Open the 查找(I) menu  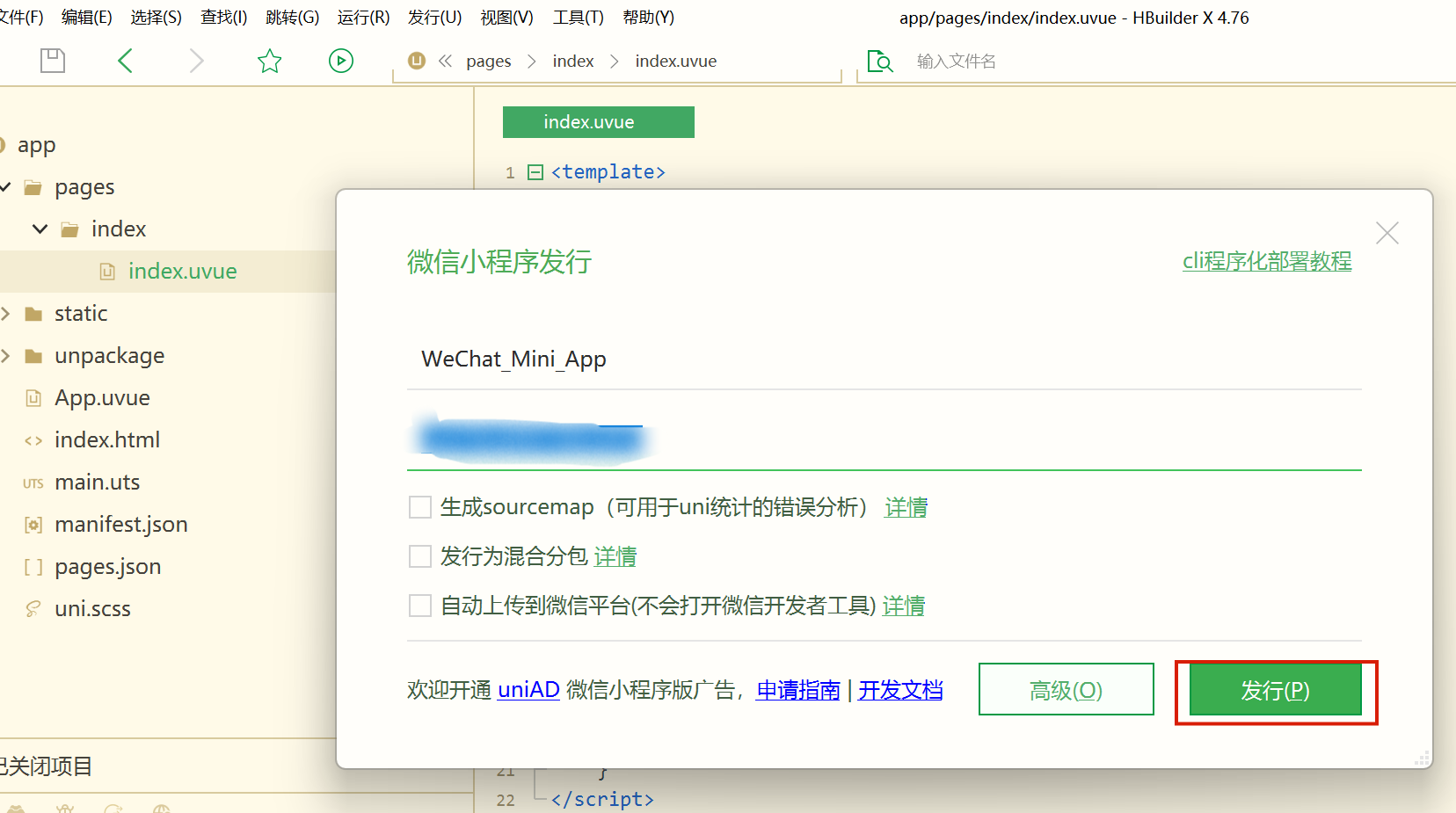[224, 18]
